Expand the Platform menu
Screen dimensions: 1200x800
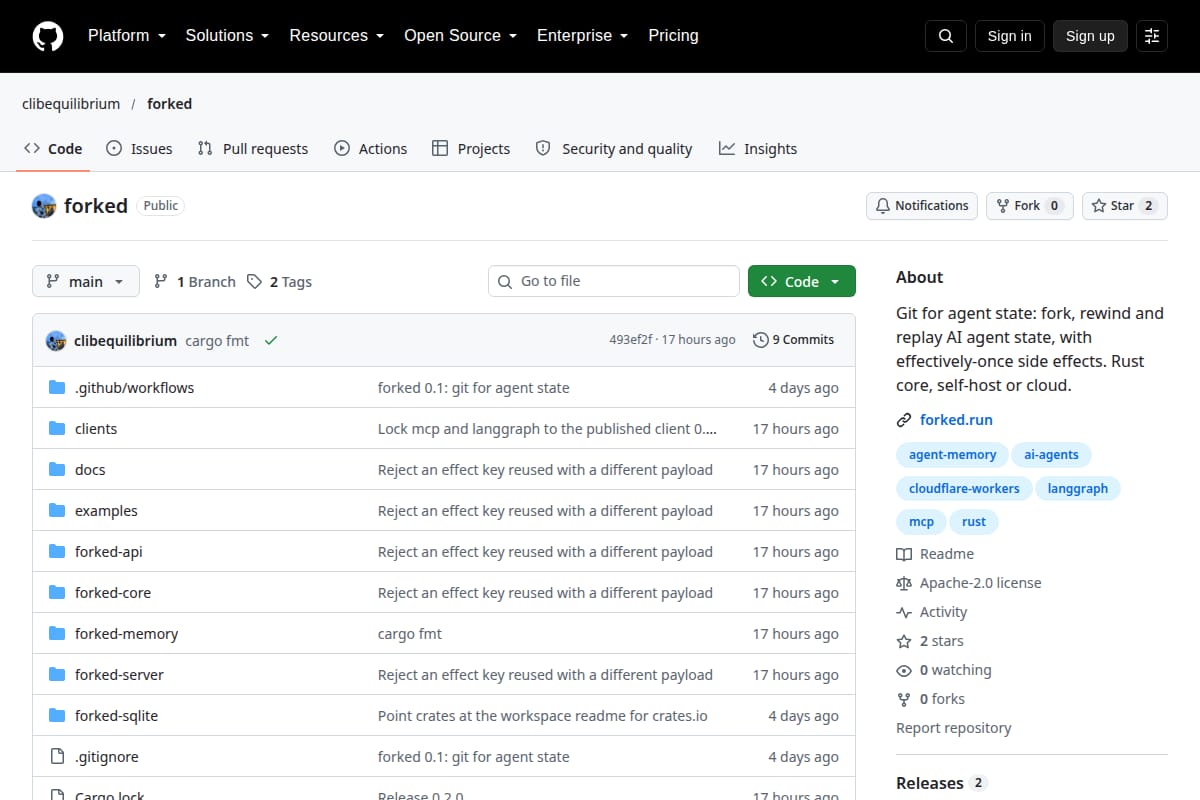pos(126,36)
